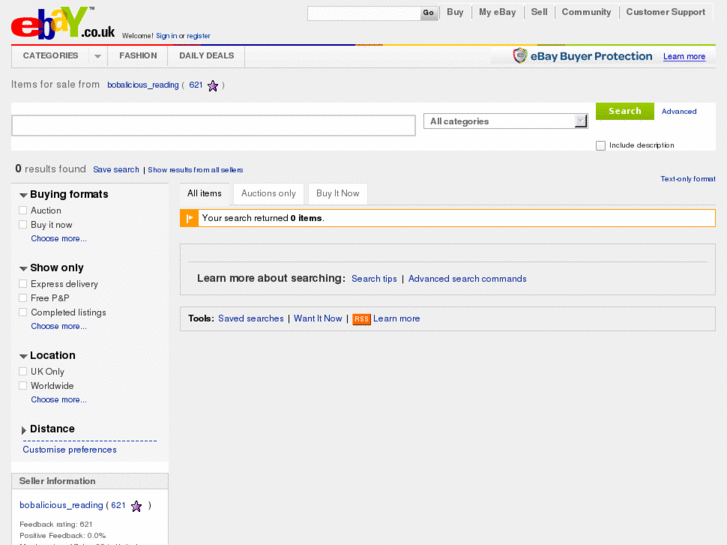Choose more under Buying formats
This screenshot has height=545, width=727.
58,238
